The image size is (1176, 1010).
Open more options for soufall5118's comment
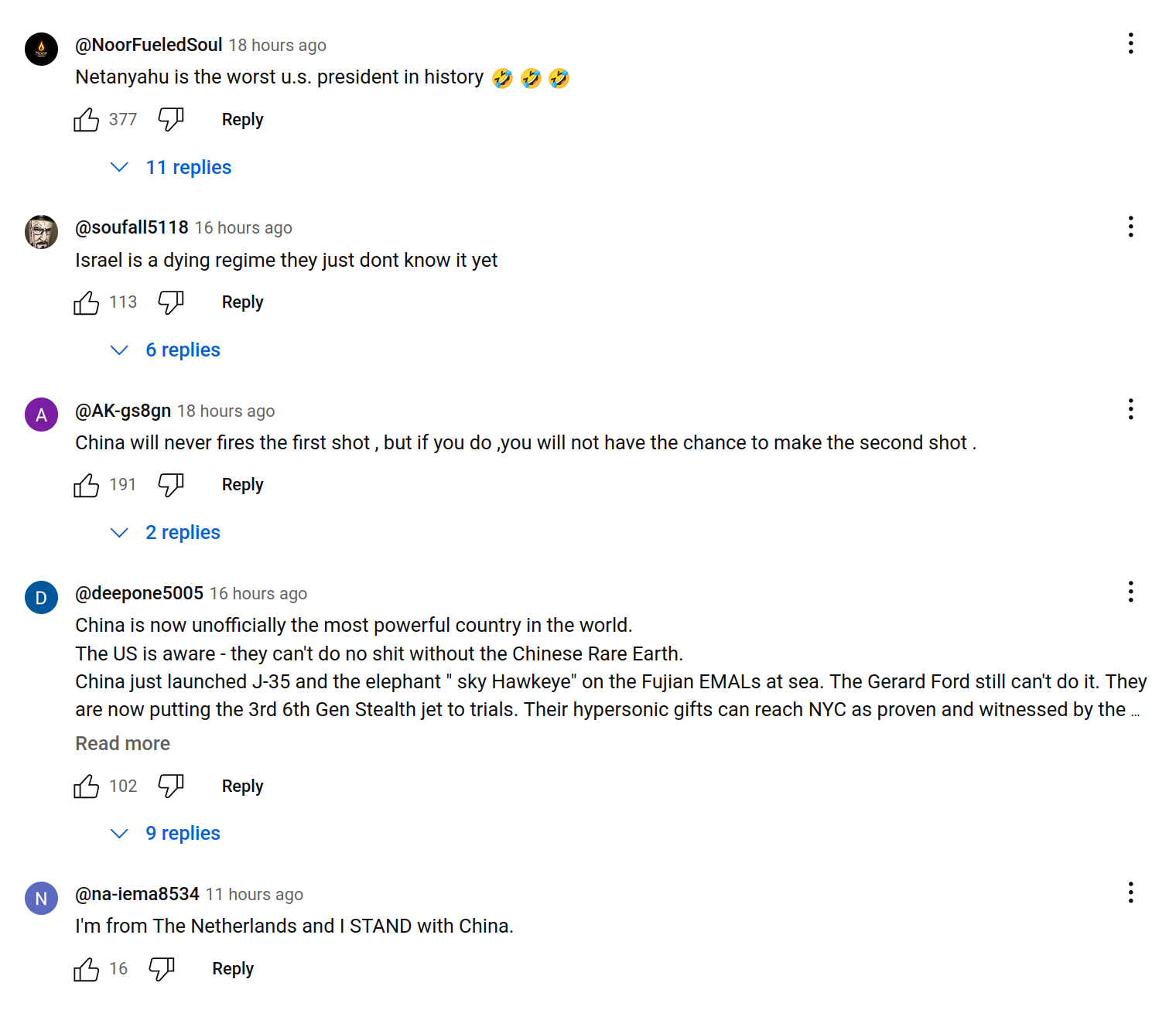[x=1130, y=227]
